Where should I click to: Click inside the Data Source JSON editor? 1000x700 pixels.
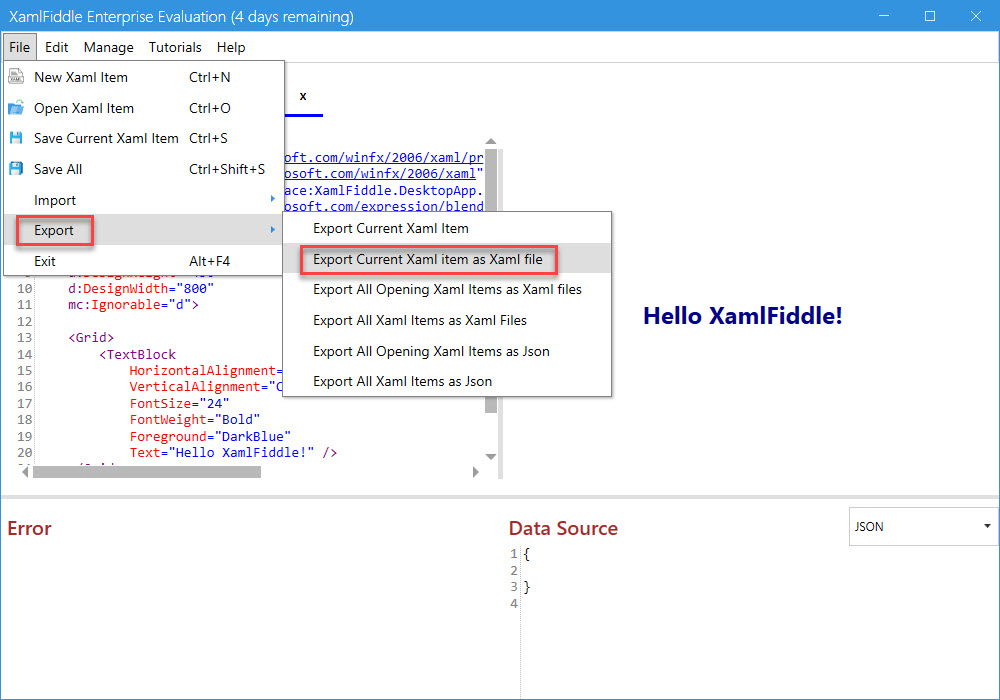pyautogui.click(x=759, y=622)
